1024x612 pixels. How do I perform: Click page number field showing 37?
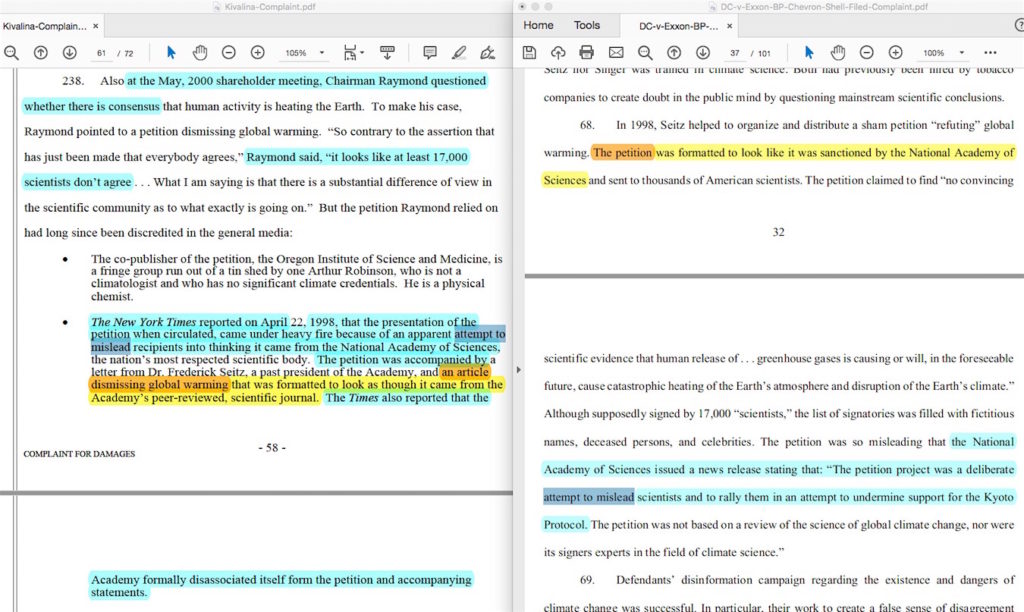tap(736, 52)
